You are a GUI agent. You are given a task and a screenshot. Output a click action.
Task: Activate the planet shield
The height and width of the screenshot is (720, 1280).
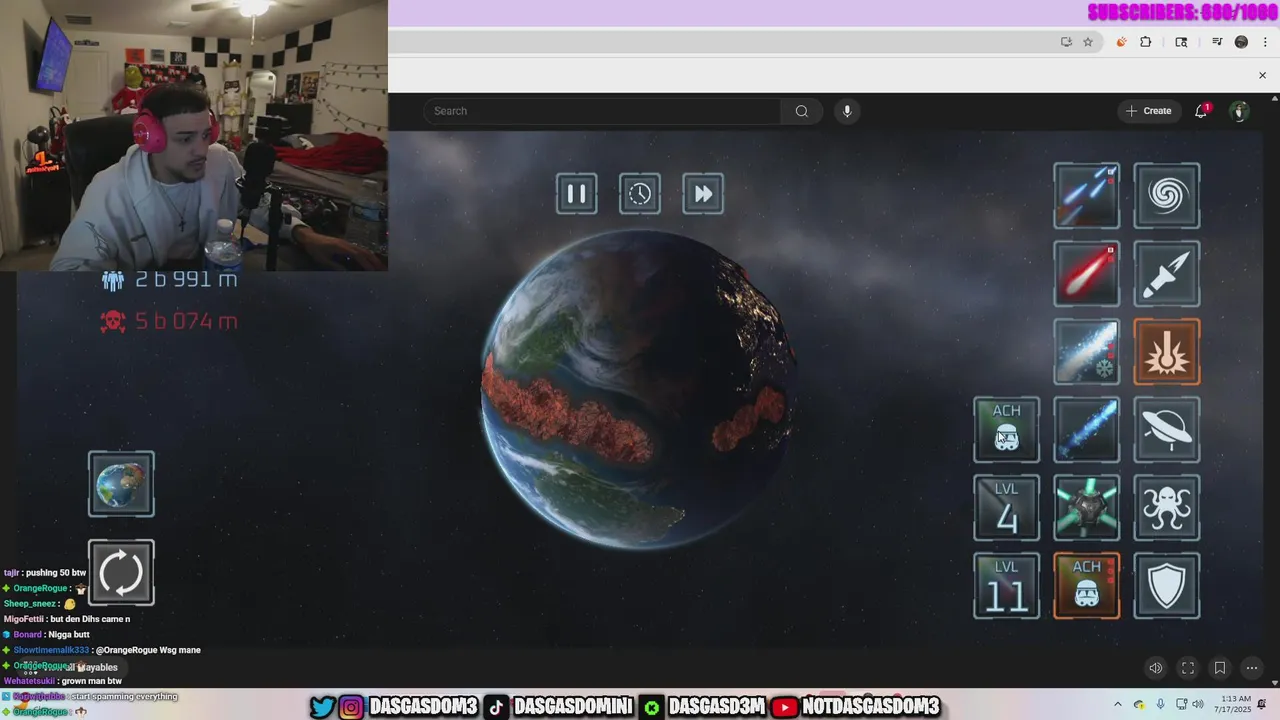[x=1167, y=586]
